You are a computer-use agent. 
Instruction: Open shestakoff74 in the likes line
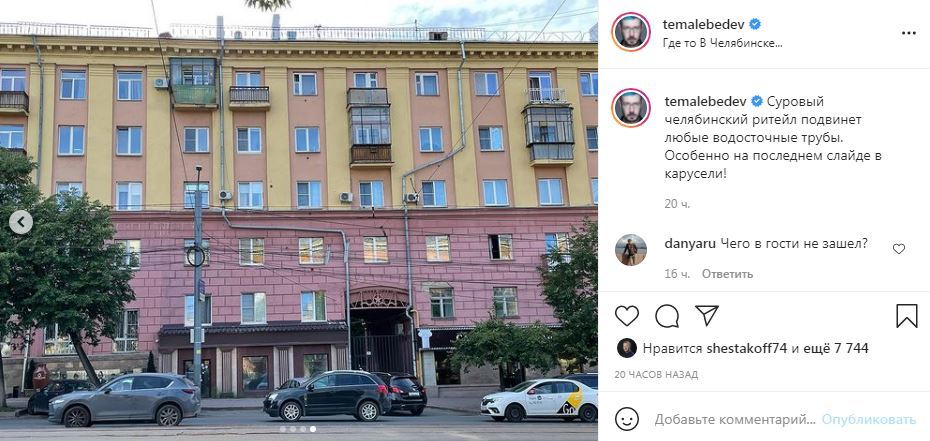click(747, 349)
